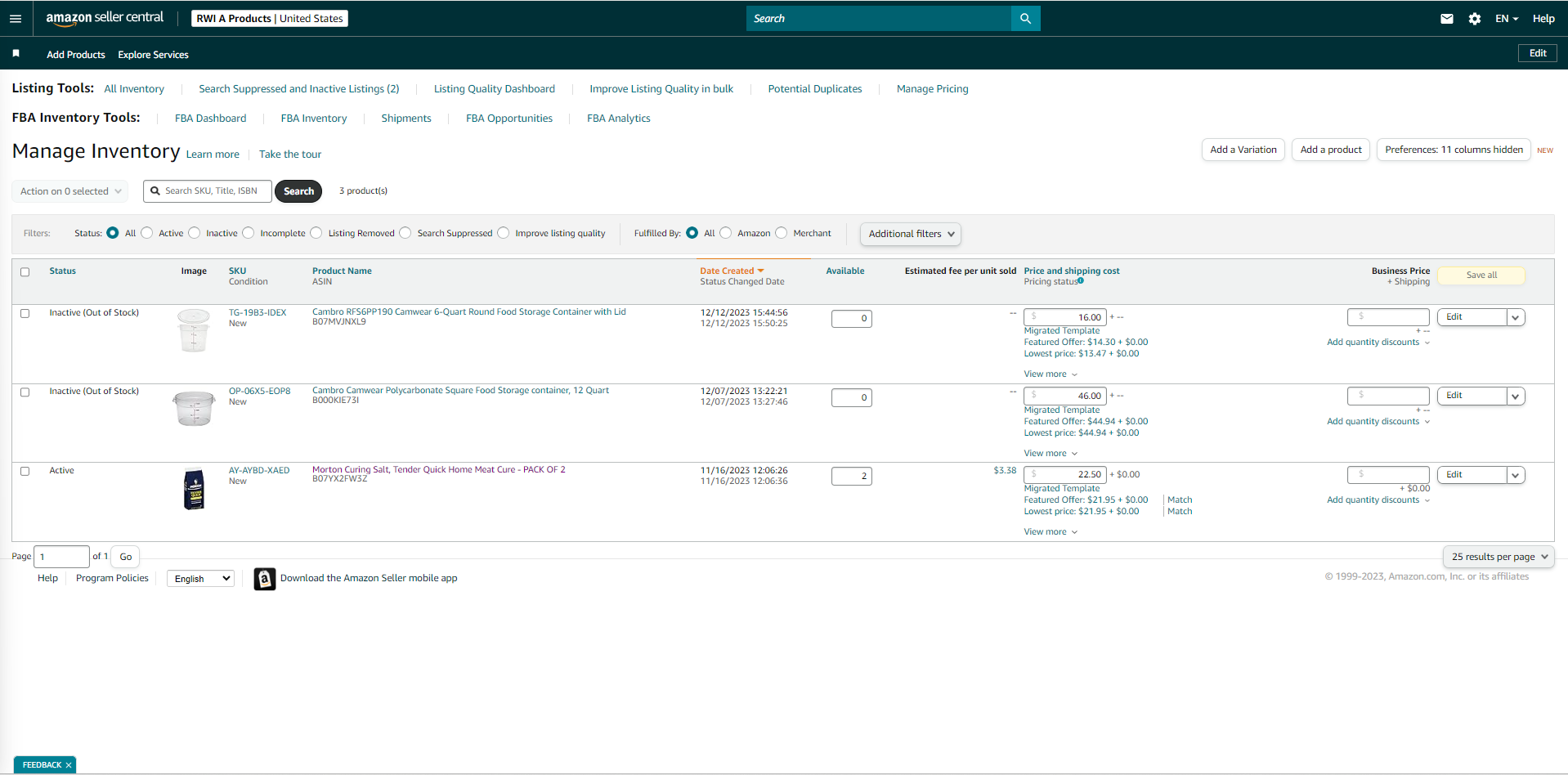The width and height of the screenshot is (1568, 775).
Task: Click the bookmark flag icon
Action: click(x=16, y=53)
